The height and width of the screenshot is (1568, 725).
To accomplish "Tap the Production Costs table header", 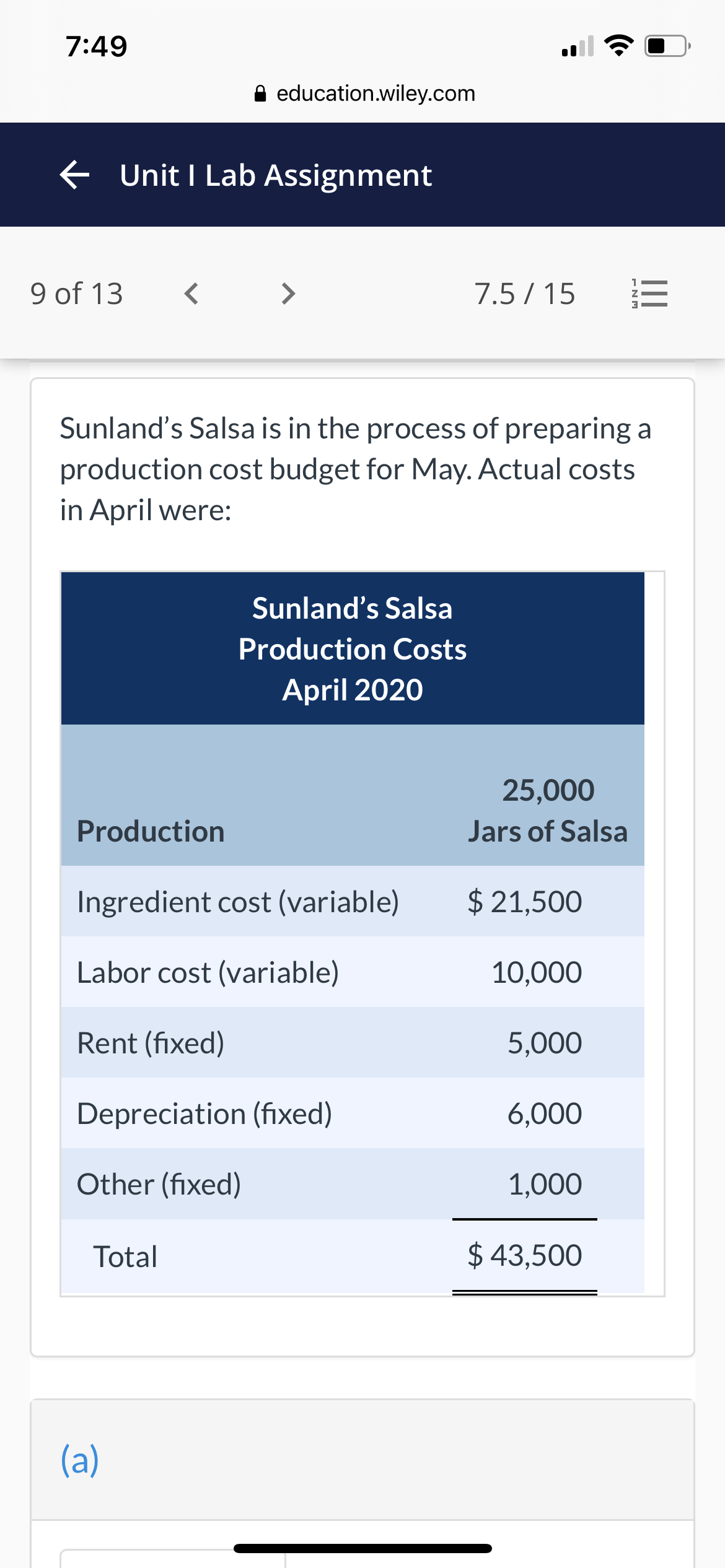I will [352, 649].
